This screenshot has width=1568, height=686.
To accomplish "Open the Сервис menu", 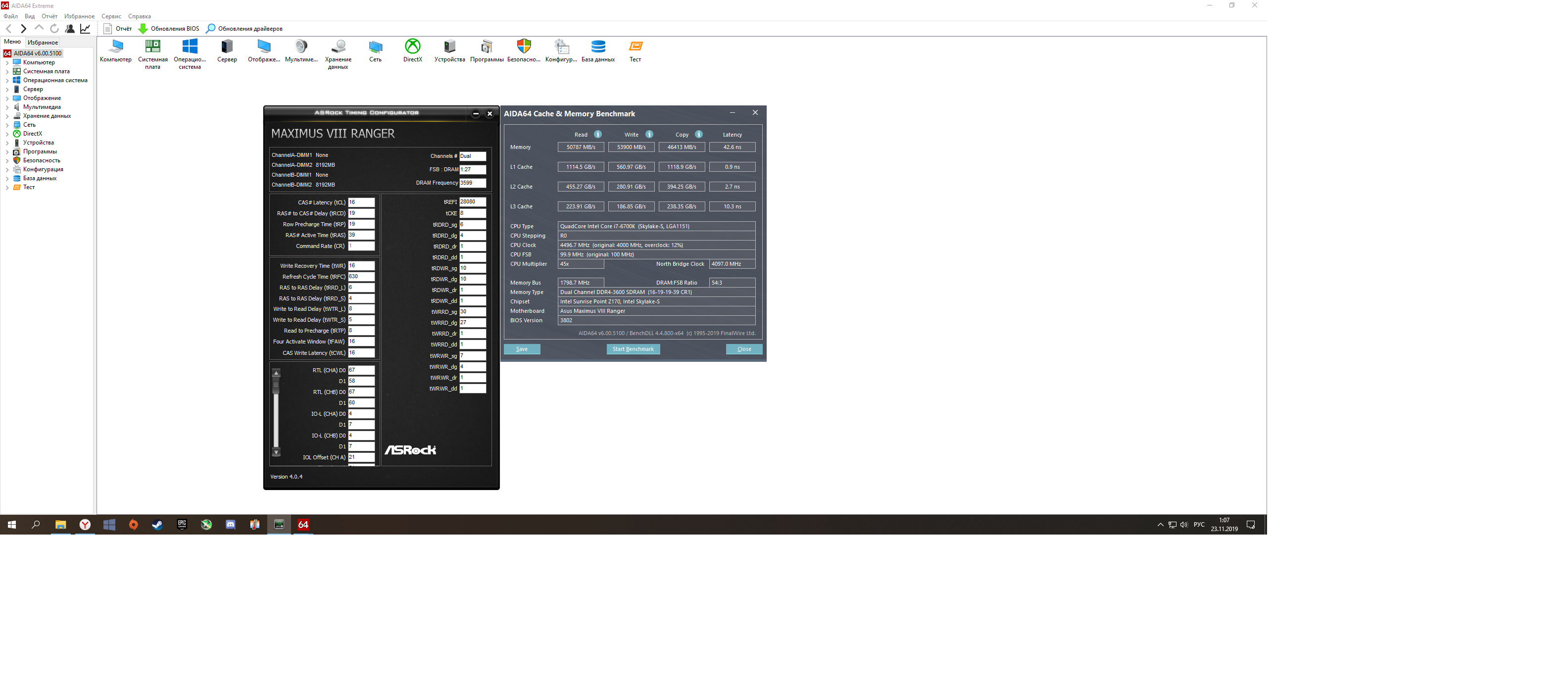I will pyautogui.click(x=111, y=16).
